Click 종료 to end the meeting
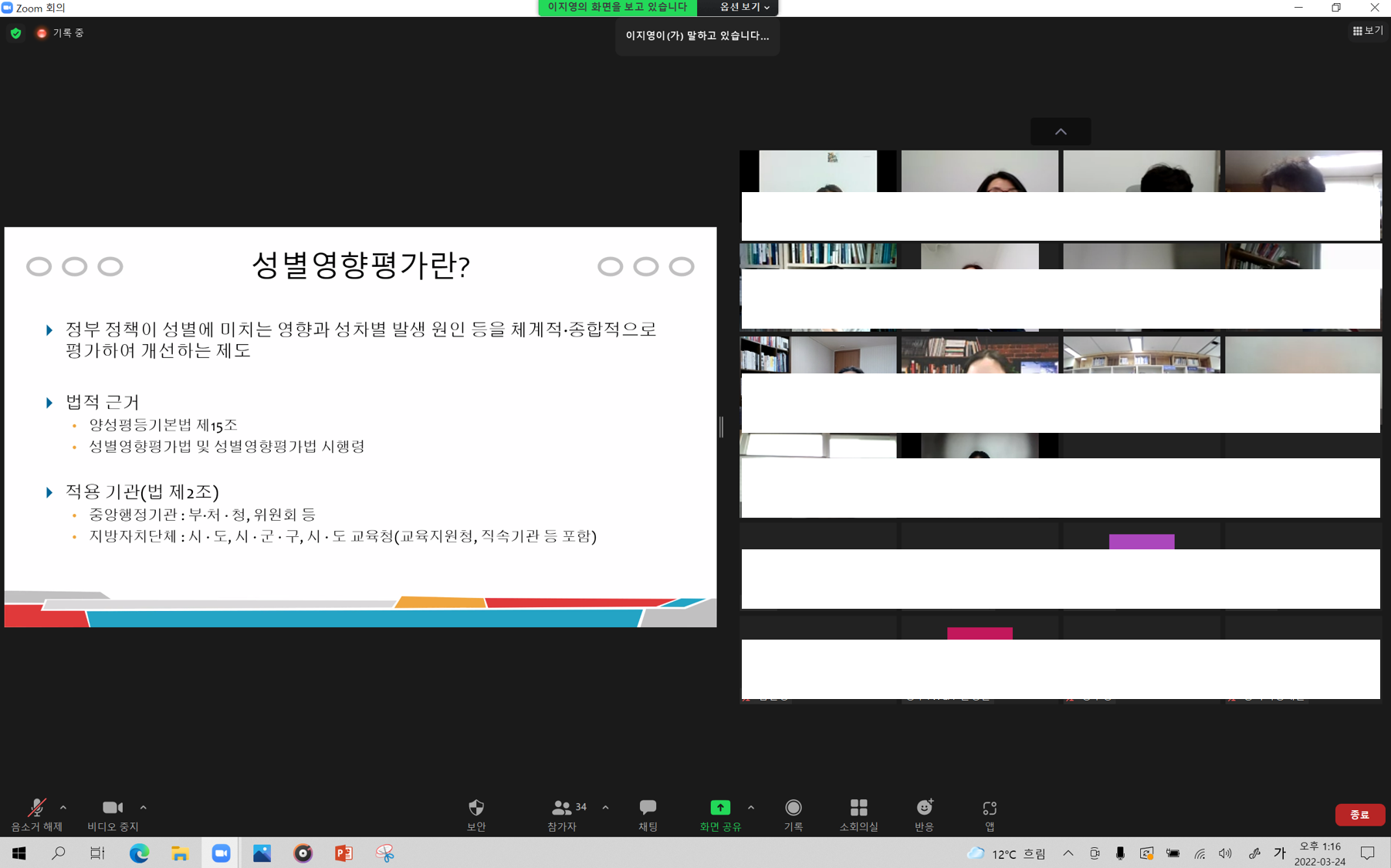1391x868 pixels. point(1360,815)
